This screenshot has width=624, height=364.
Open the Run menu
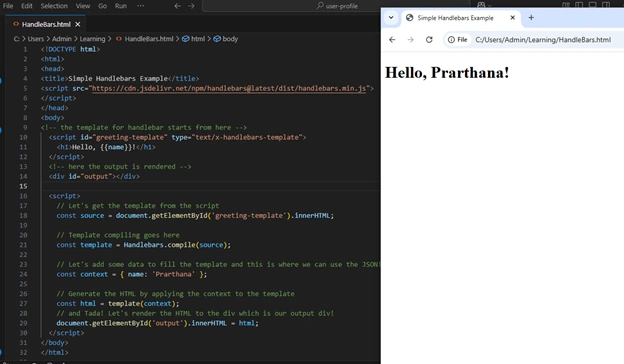click(121, 6)
